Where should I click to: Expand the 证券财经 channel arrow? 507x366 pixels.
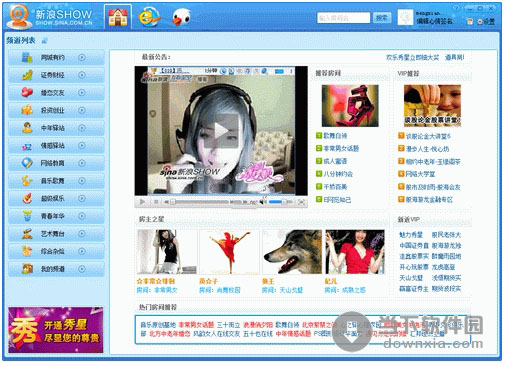[x=82, y=75]
